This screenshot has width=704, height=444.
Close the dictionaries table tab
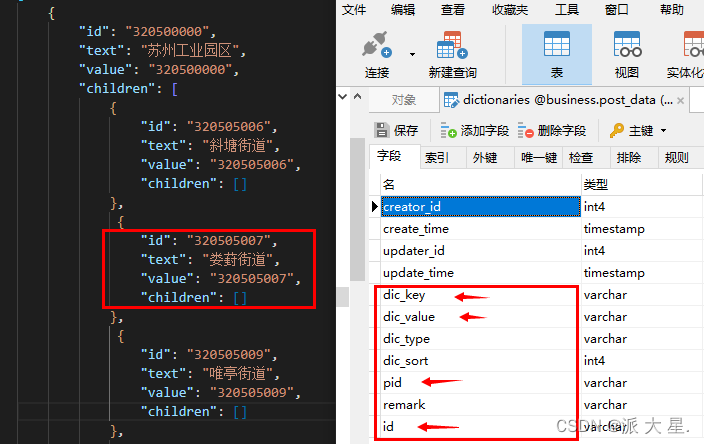click(x=681, y=101)
